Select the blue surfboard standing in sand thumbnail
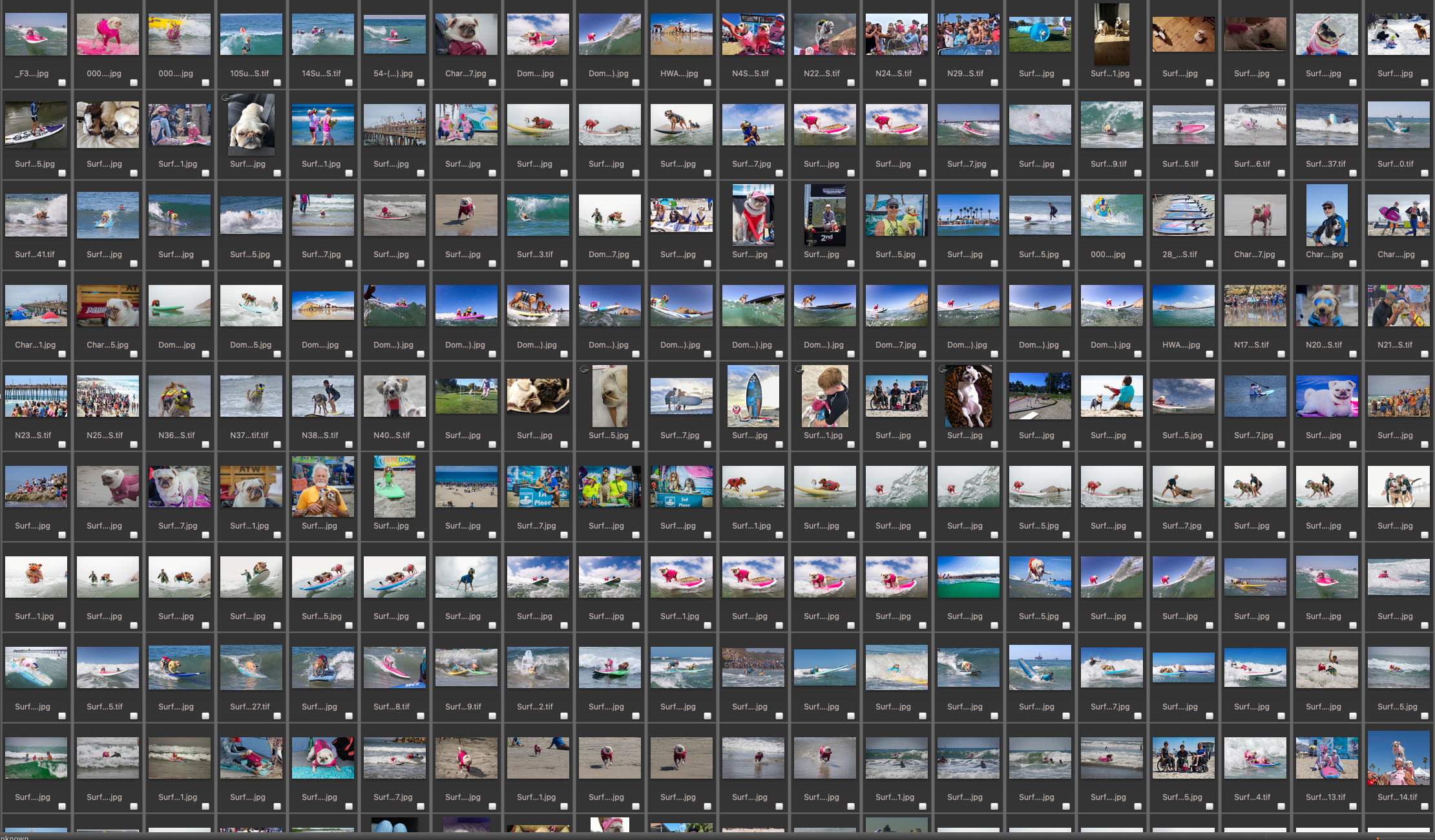This screenshot has height=840, width=1435. coord(753,395)
